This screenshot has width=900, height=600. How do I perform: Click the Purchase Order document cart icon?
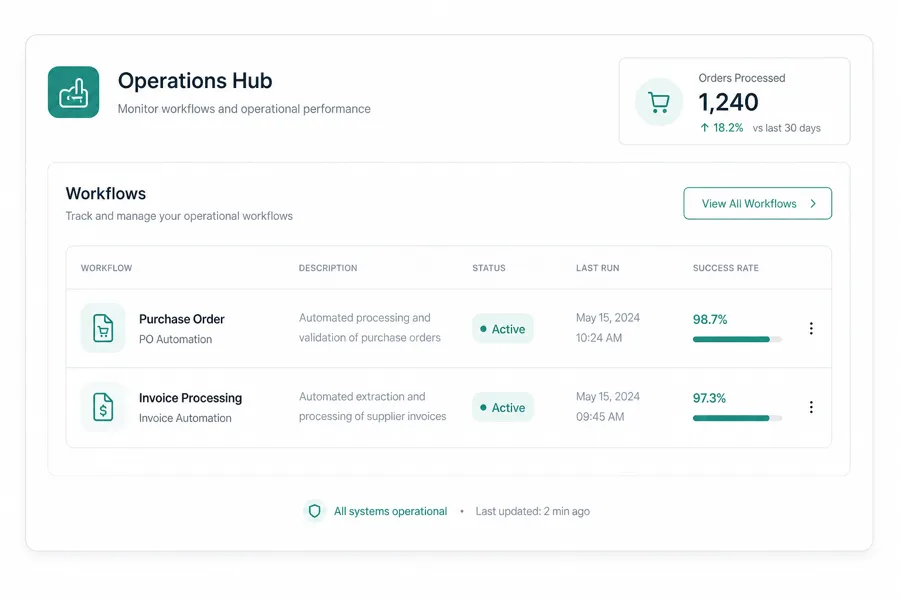pos(103,328)
